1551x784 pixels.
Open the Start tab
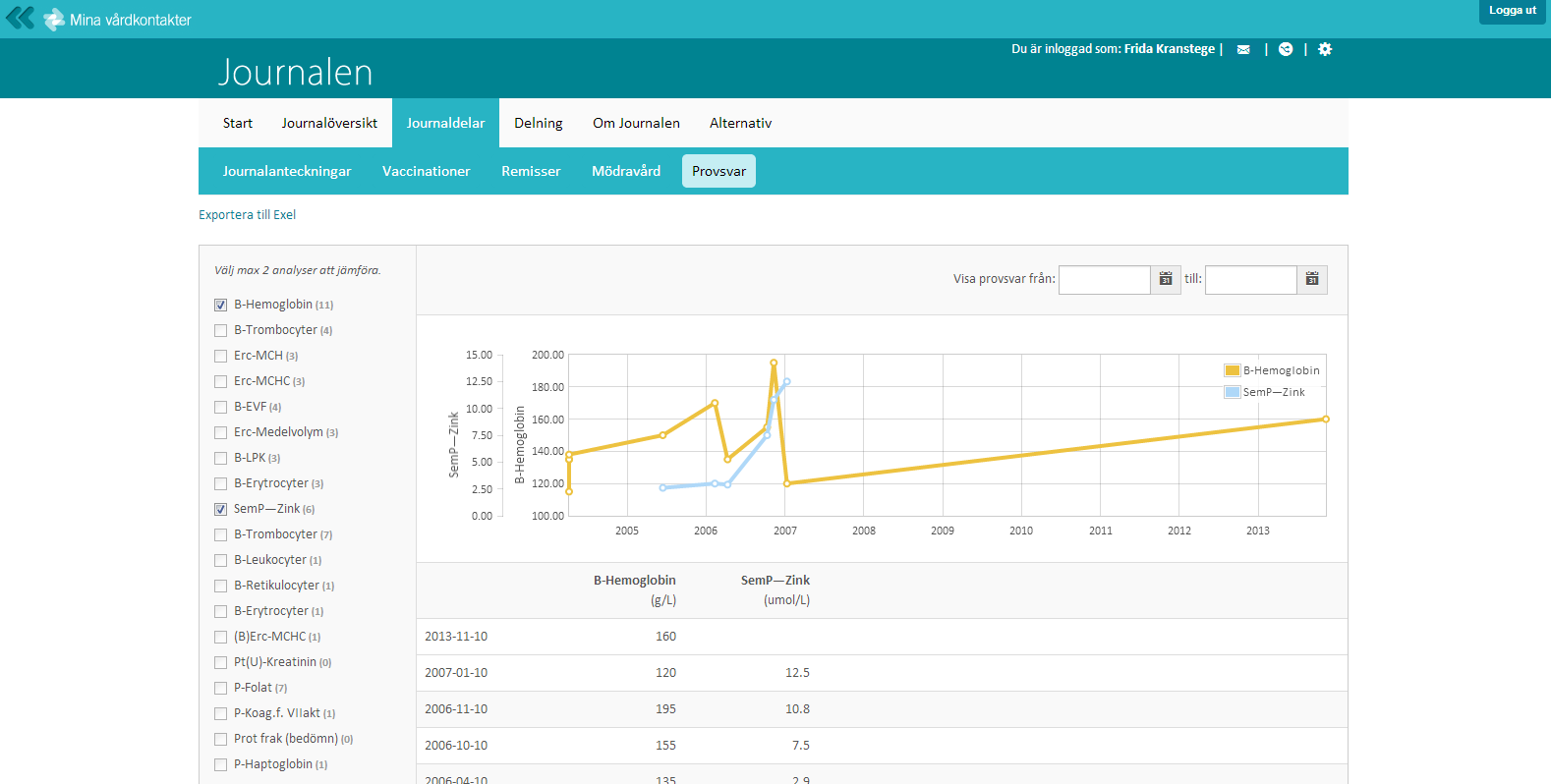[x=238, y=123]
